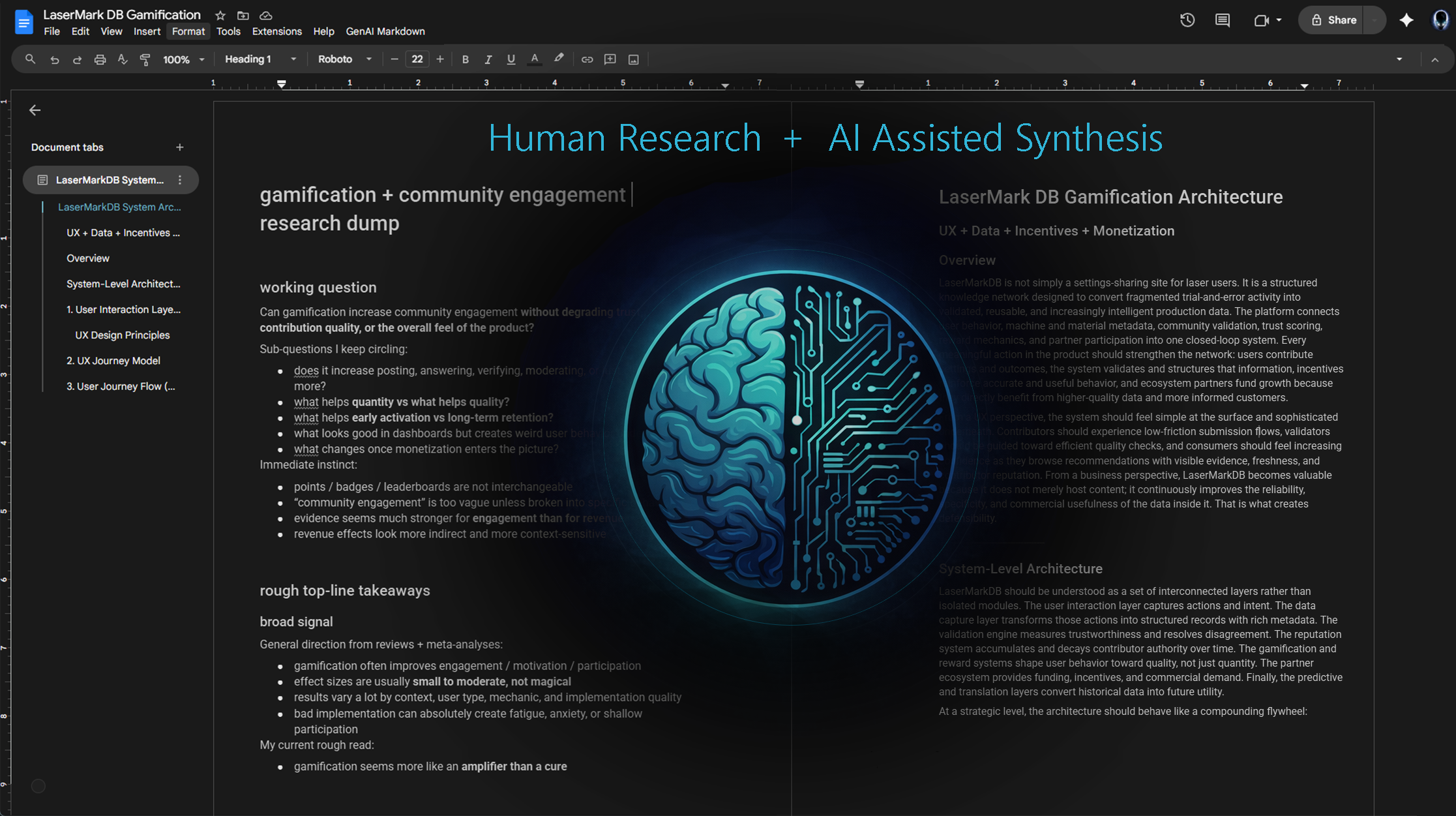Open version history clock icon

tap(1187, 20)
